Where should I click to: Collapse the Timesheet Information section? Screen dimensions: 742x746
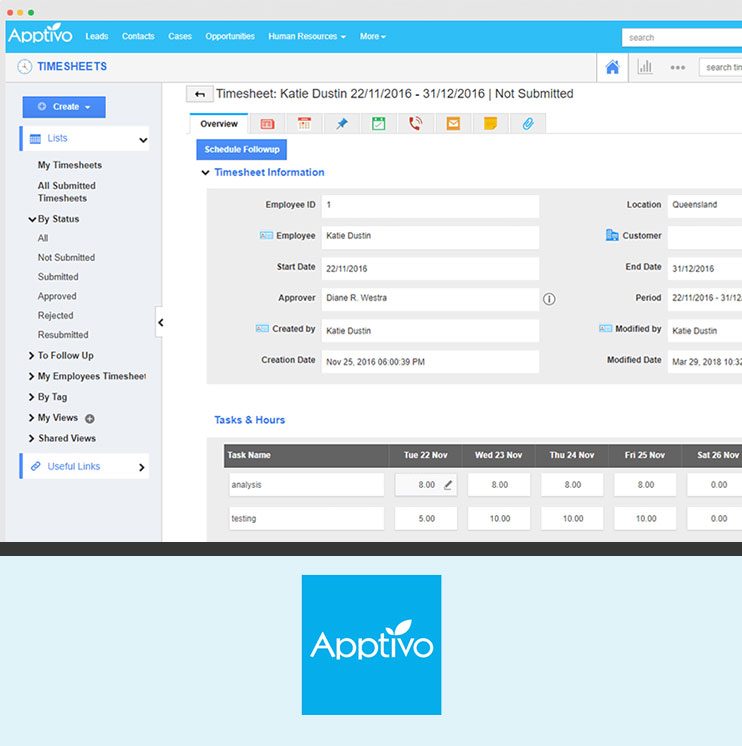[x=206, y=173]
